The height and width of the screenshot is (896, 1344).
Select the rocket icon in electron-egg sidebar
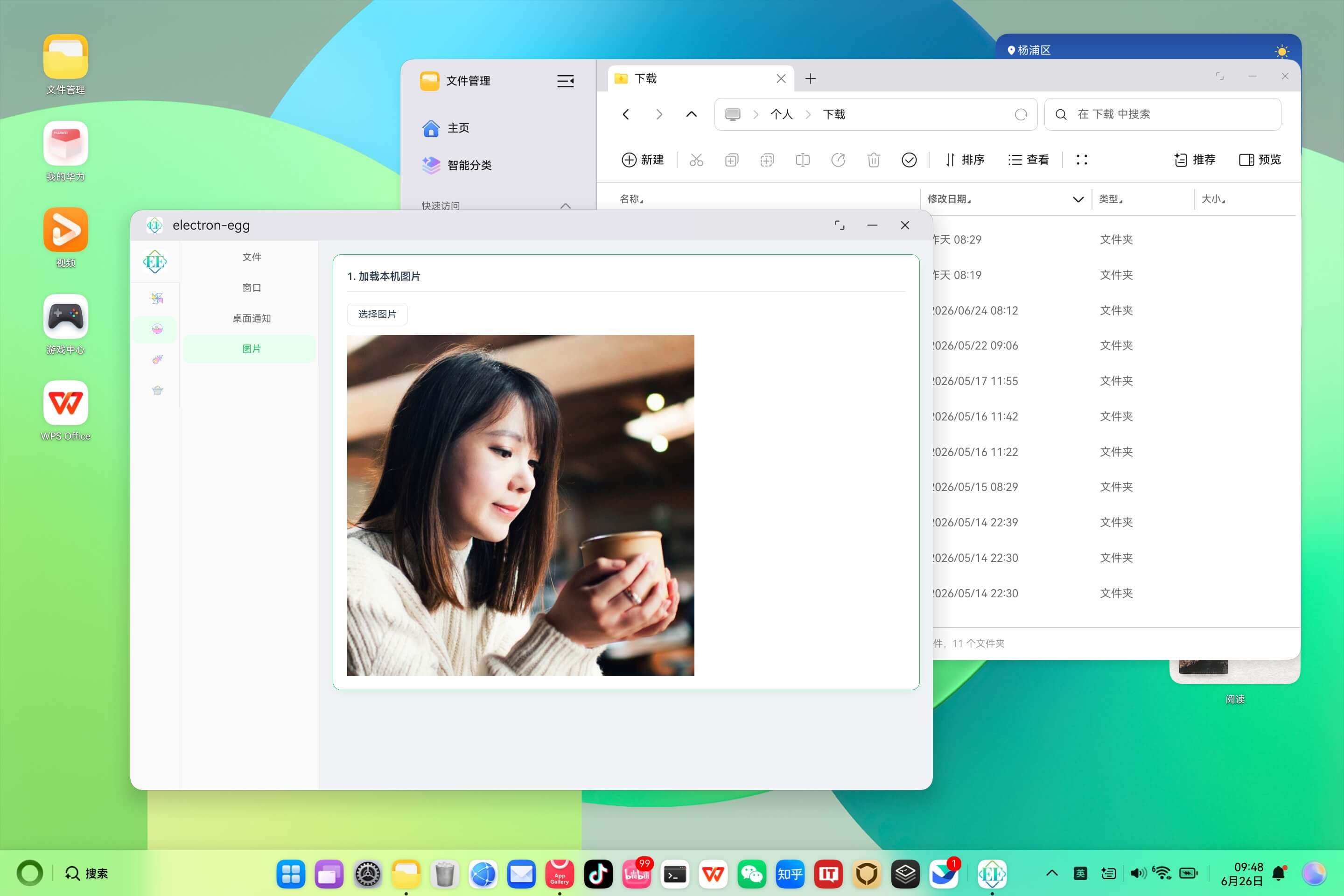tap(157, 359)
